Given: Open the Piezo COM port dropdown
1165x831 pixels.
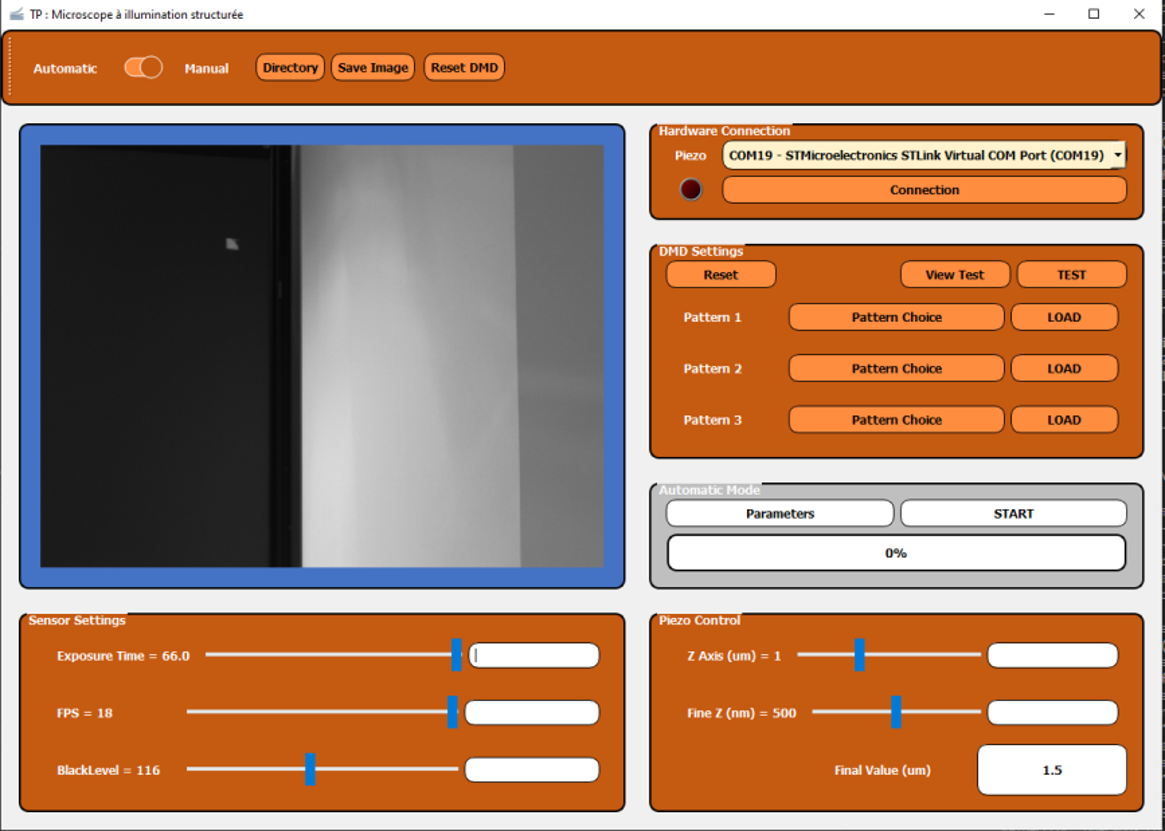Looking at the screenshot, I should click(924, 155).
